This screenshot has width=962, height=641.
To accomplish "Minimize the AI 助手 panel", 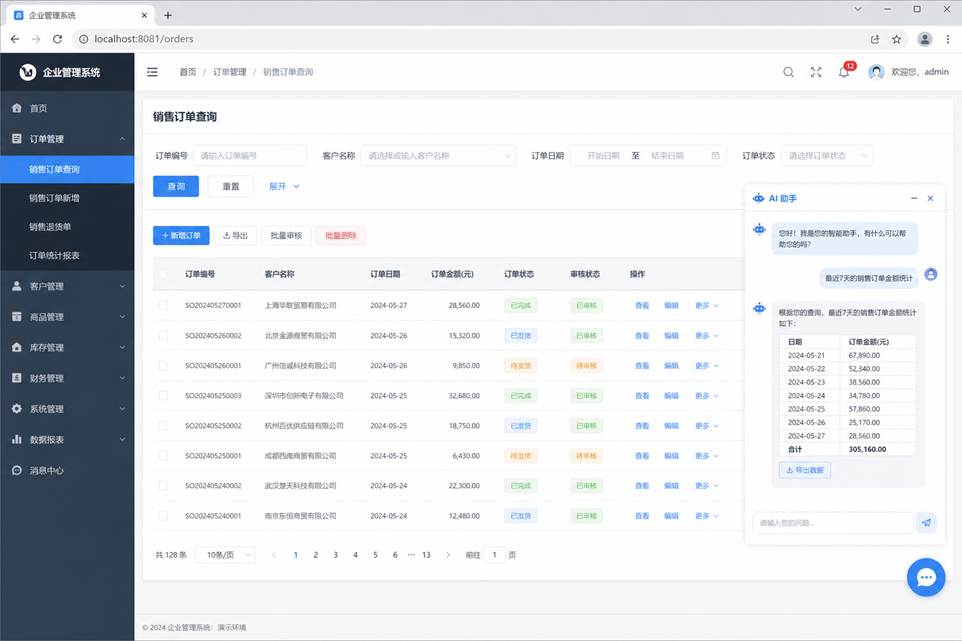I will tap(914, 198).
